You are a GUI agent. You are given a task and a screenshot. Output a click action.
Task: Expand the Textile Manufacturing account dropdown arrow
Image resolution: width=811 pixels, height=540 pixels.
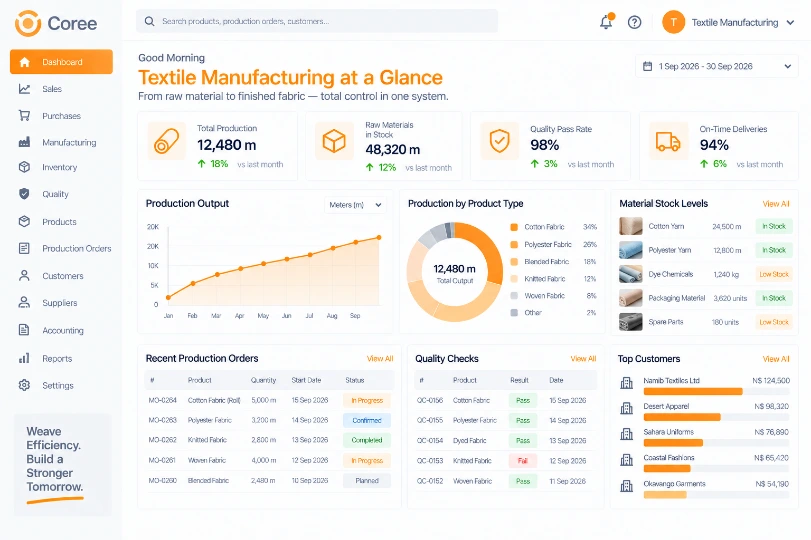[790, 23]
